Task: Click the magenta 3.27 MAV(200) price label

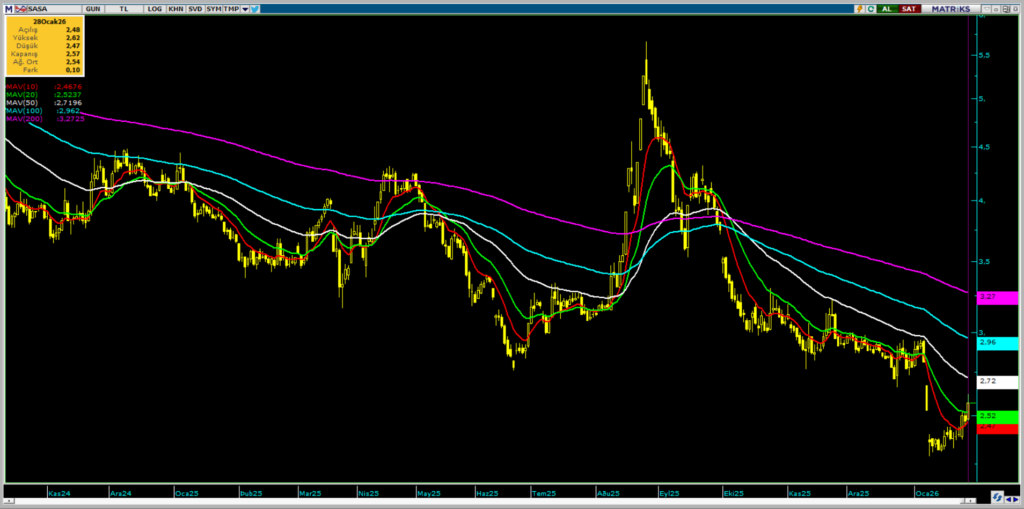Action: click(996, 297)
